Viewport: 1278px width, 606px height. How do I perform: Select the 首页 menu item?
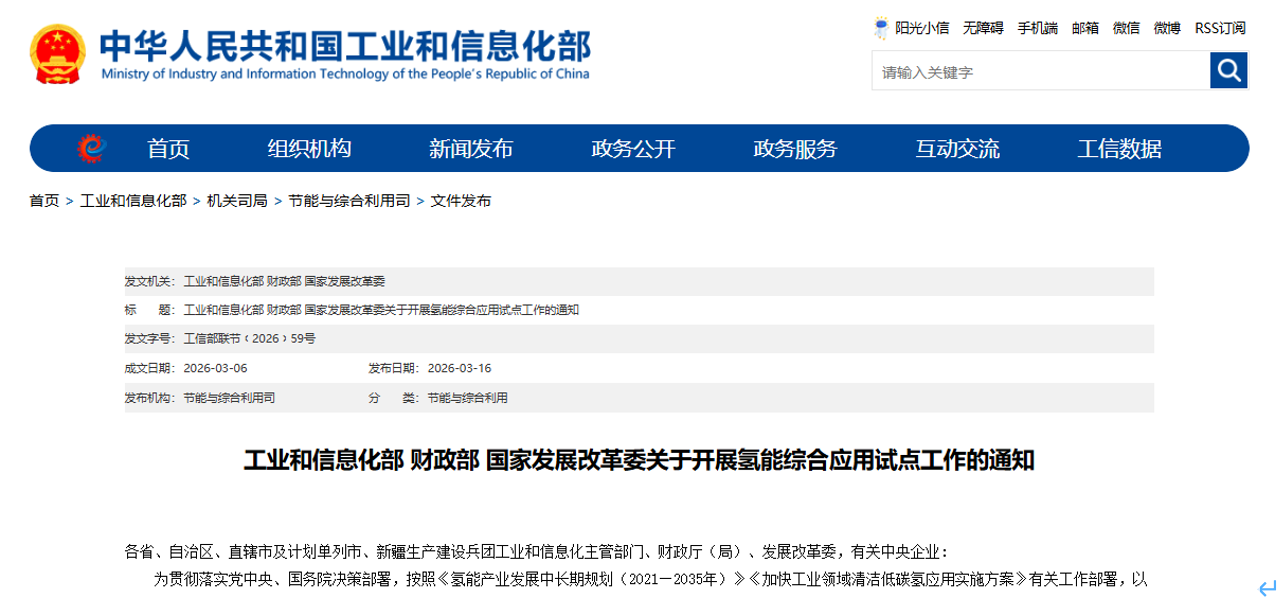[x=168, y=148]
